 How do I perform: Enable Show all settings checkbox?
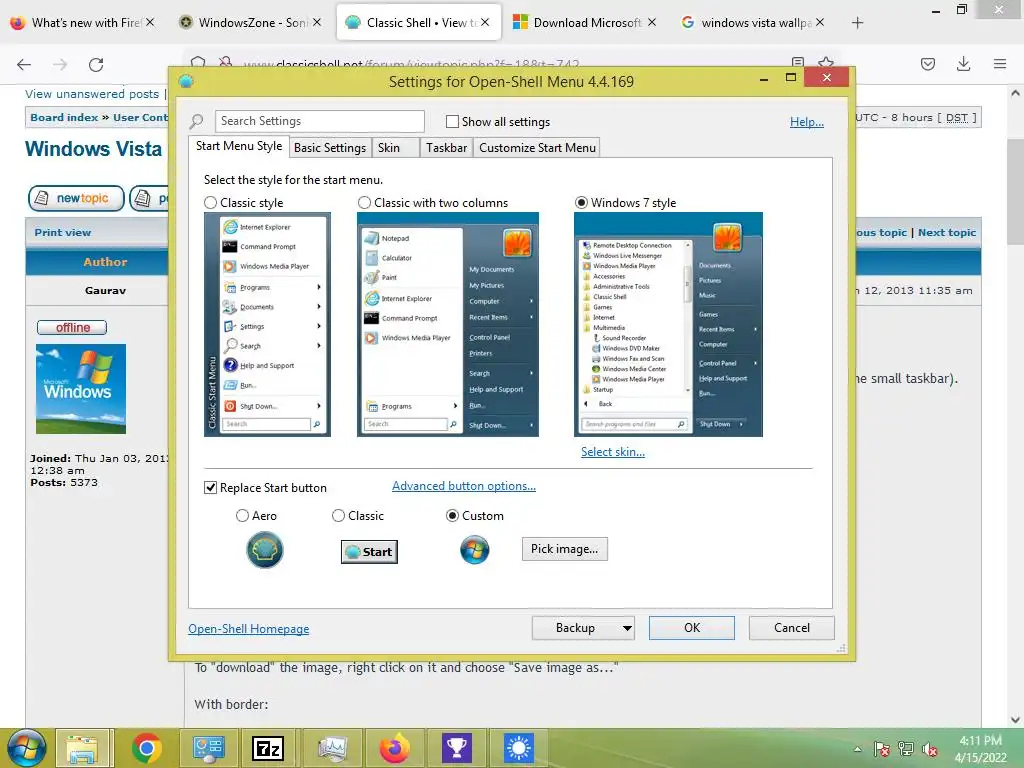click(452, 121)
